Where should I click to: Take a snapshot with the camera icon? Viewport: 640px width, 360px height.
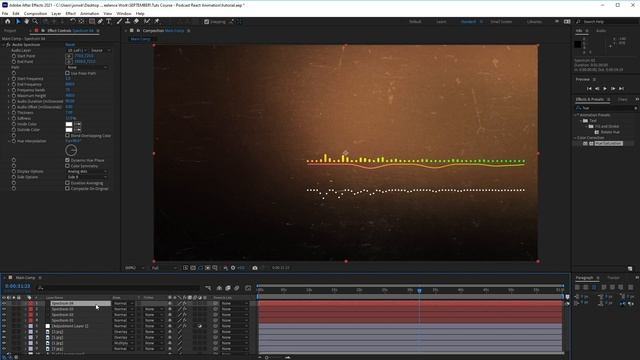click(x=255, y=268)
